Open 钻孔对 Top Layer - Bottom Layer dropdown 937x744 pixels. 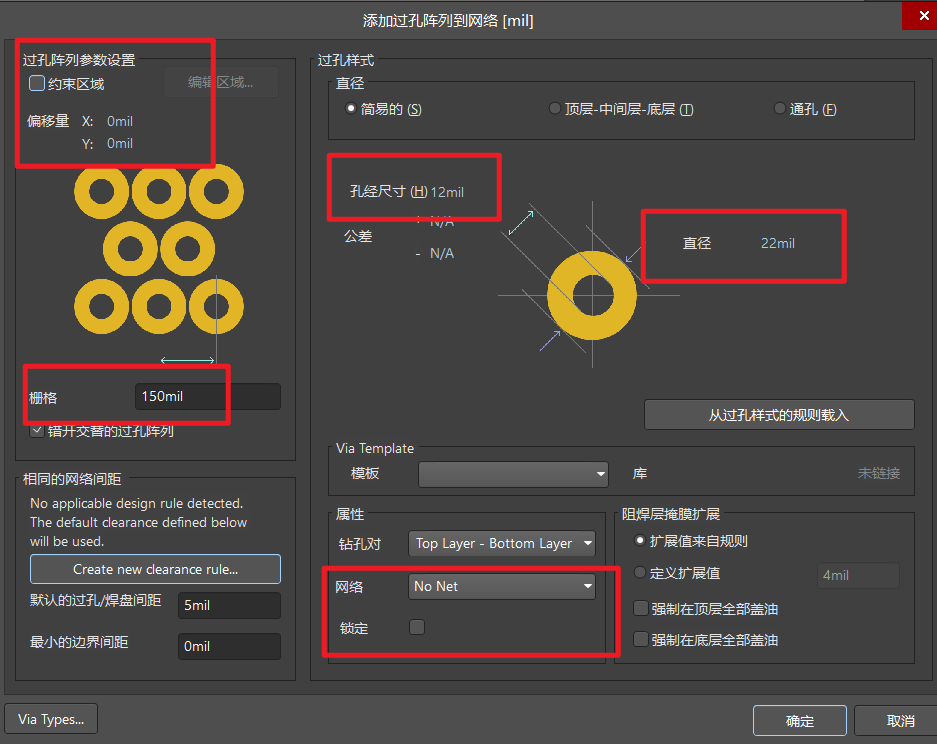pos(501,543)
